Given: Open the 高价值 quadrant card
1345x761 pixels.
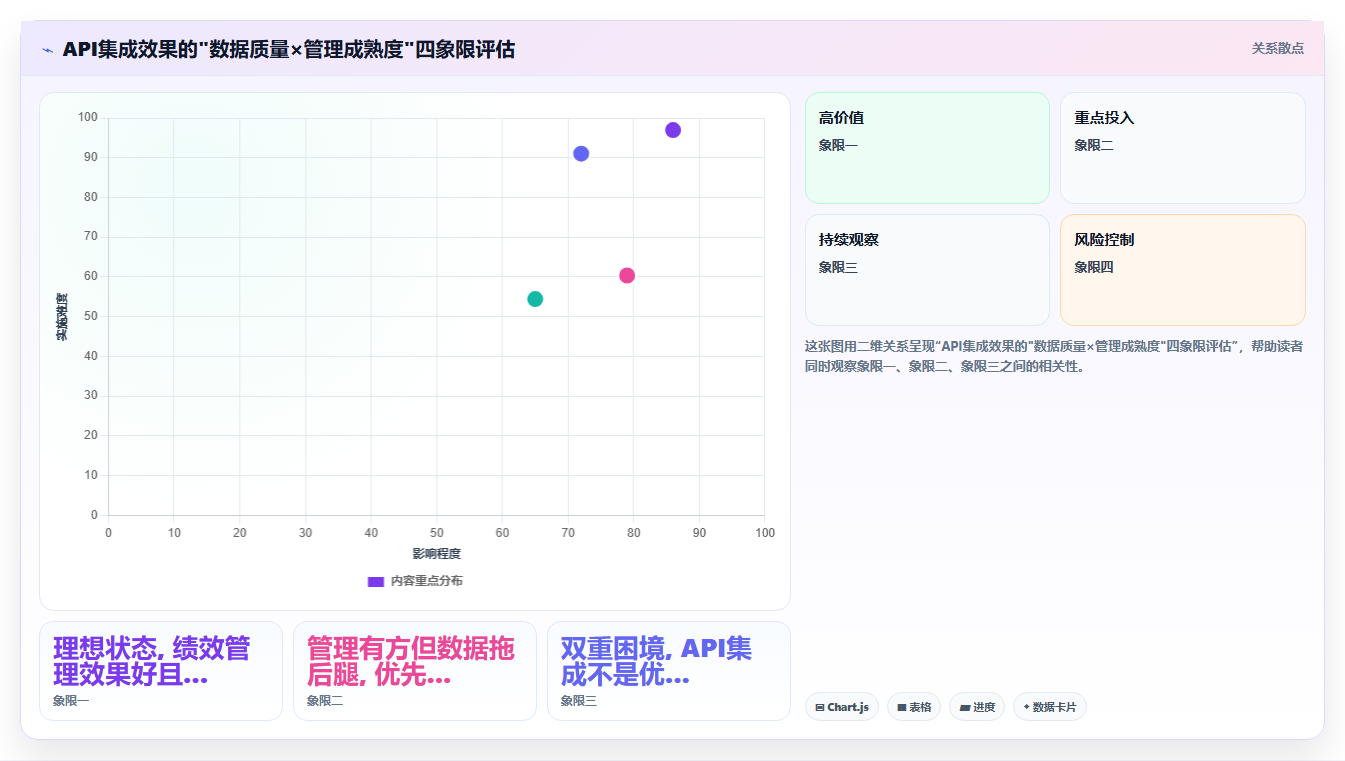Looking at the screenshot, I should pyautogui.click(x=927, y=148).
